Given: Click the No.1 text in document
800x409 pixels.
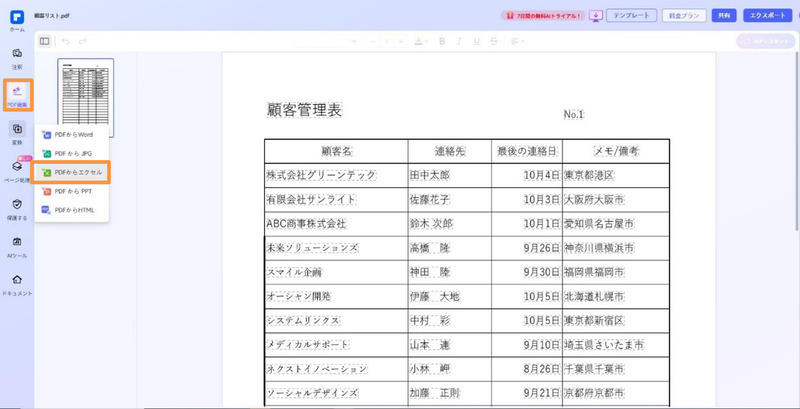Looking at the screenshot, I should pyautogui.click(x=574, y=115).
